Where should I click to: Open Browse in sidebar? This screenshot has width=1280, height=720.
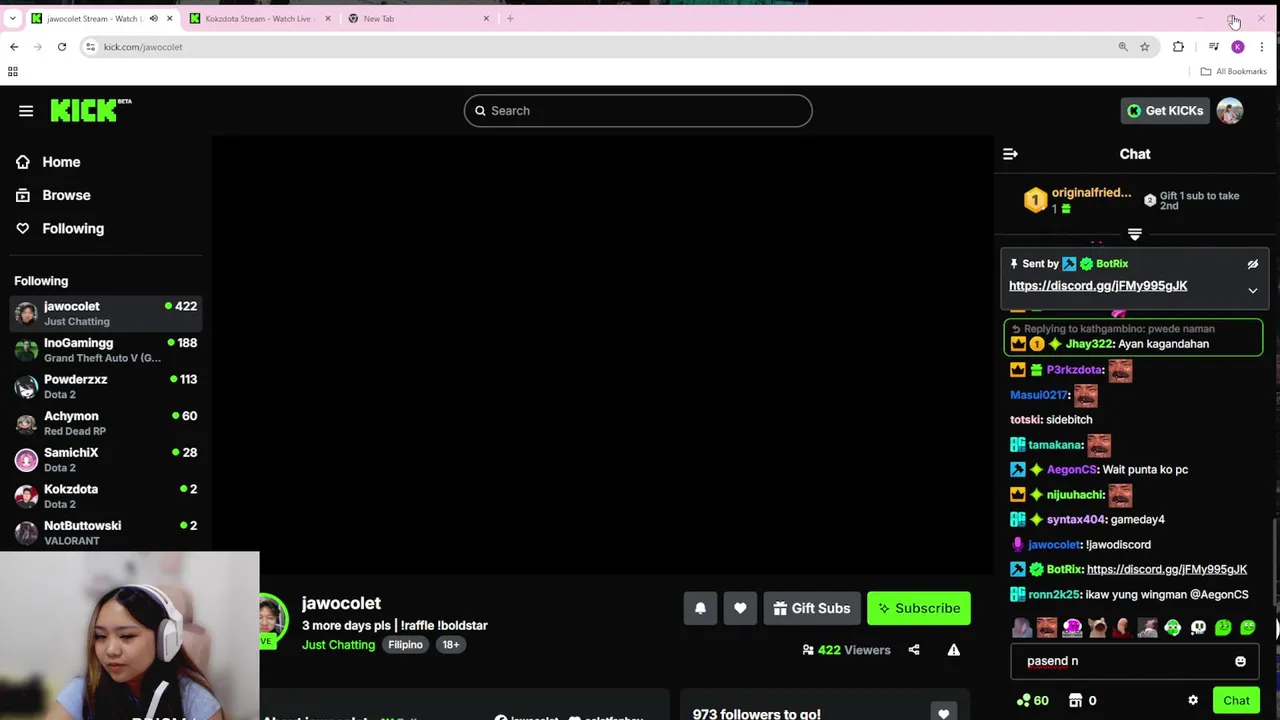[66, 195]
